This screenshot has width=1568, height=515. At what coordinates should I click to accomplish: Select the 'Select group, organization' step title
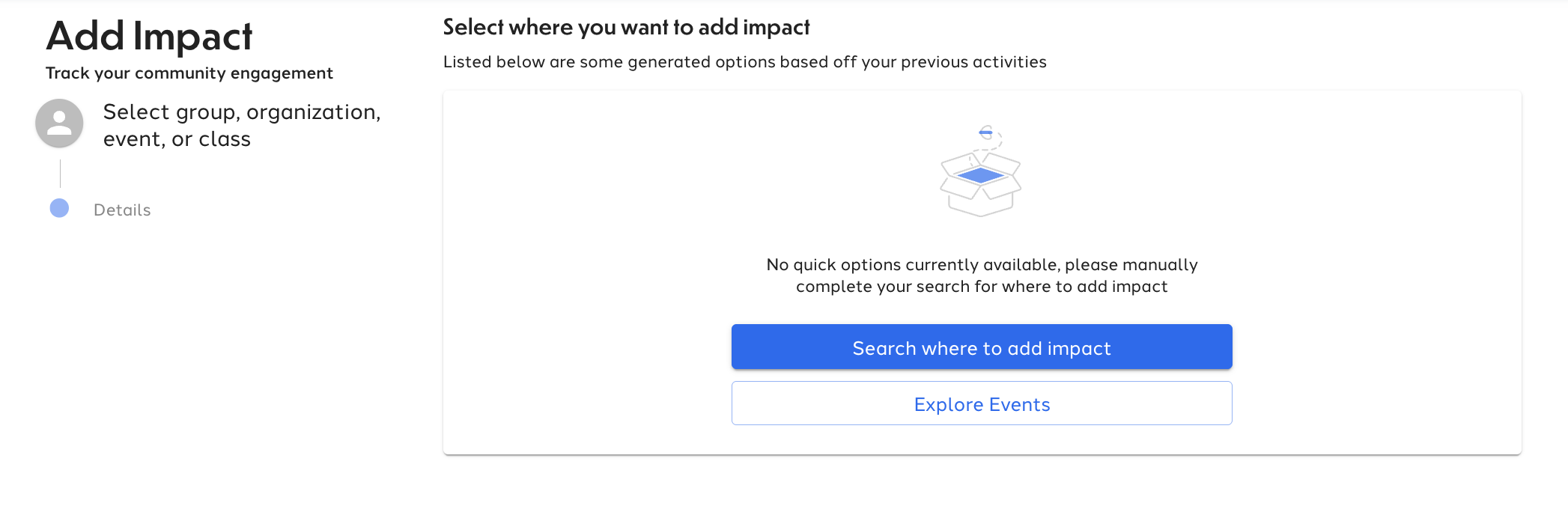coord(242,112)
